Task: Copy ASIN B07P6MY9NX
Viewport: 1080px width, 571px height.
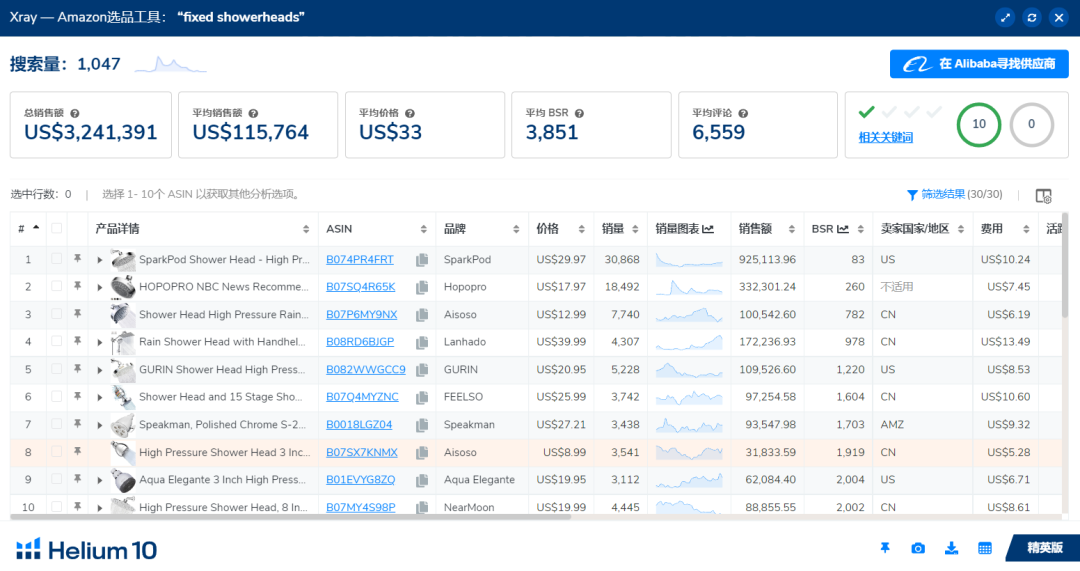Action: [x=422, y=315]
